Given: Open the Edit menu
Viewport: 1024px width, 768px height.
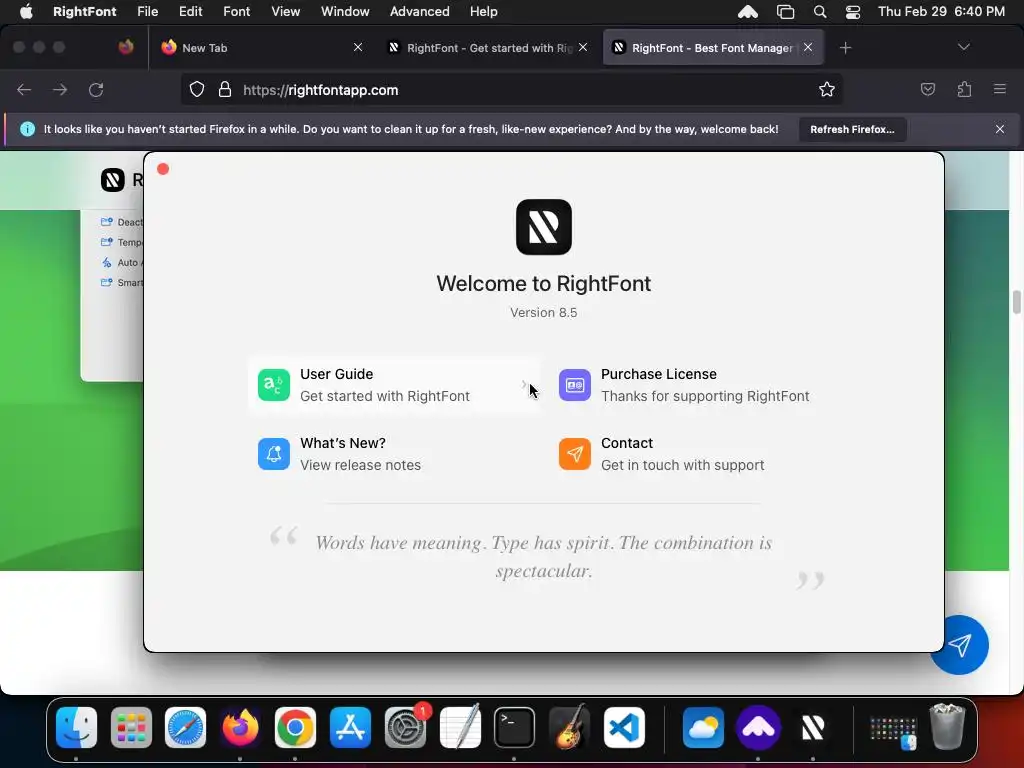Looking at the screenshot, I should pos(191,11).
